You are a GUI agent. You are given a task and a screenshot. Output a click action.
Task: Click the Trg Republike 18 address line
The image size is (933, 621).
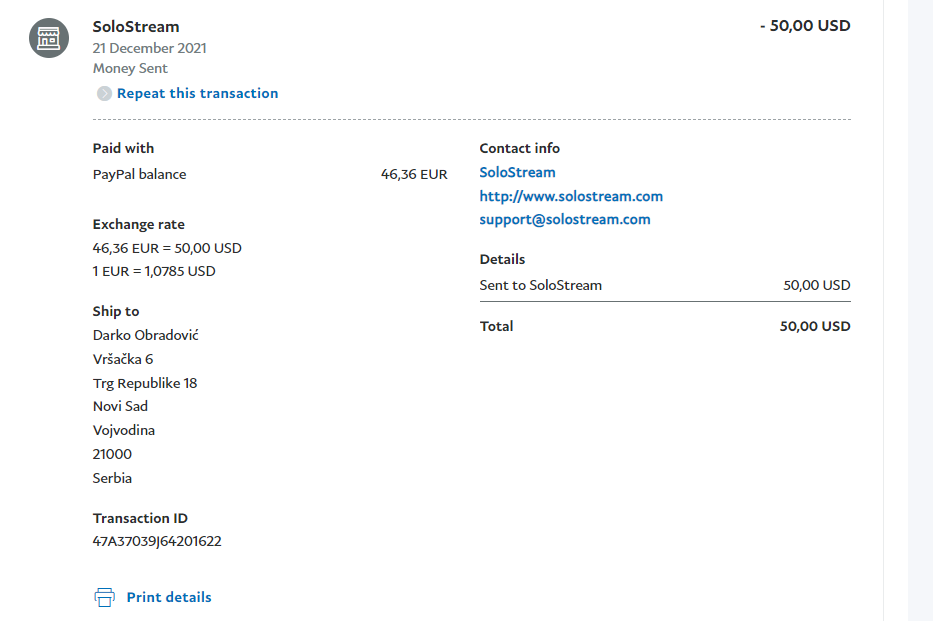pos(145,383)
